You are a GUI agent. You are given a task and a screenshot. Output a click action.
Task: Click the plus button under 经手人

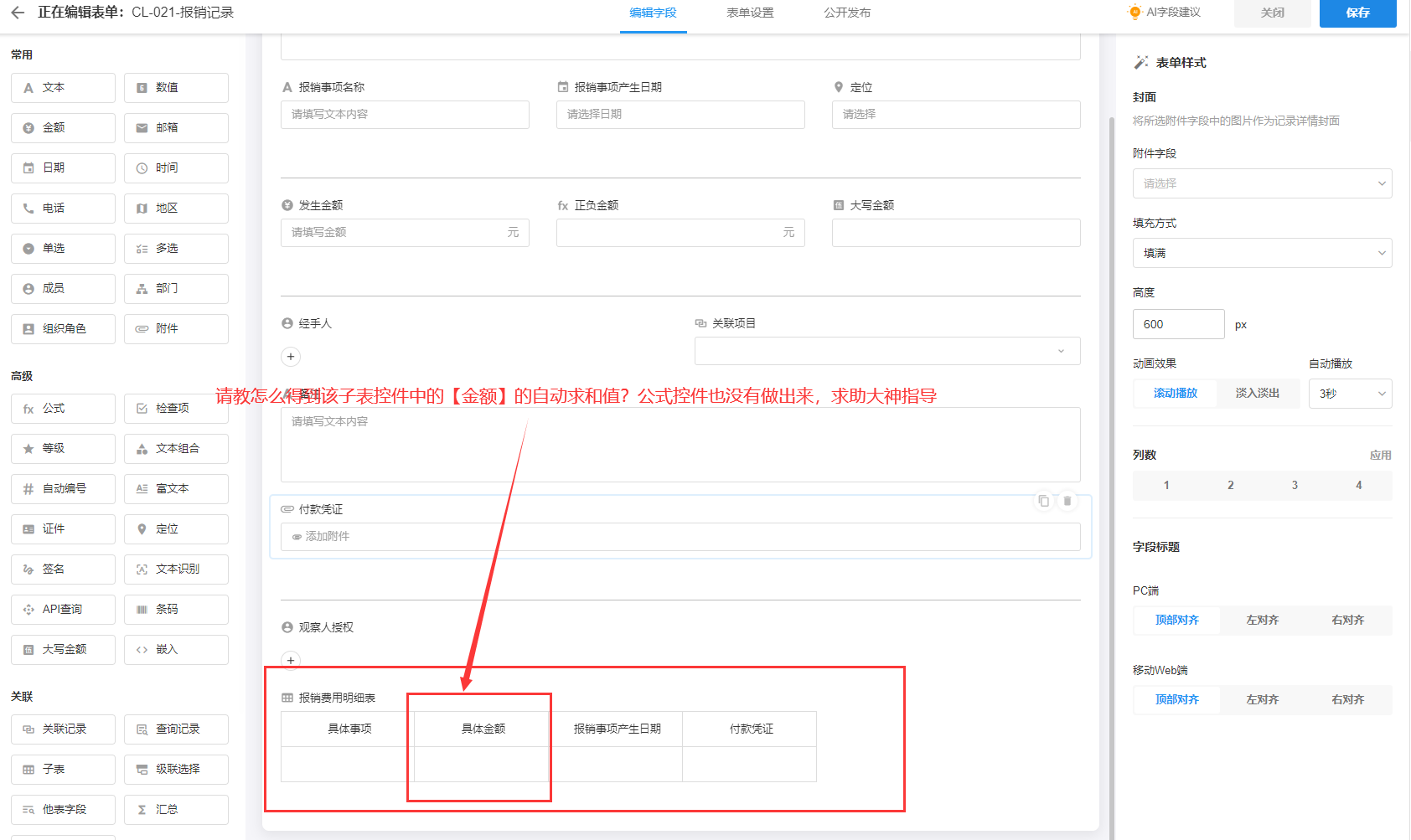point(291,357)
